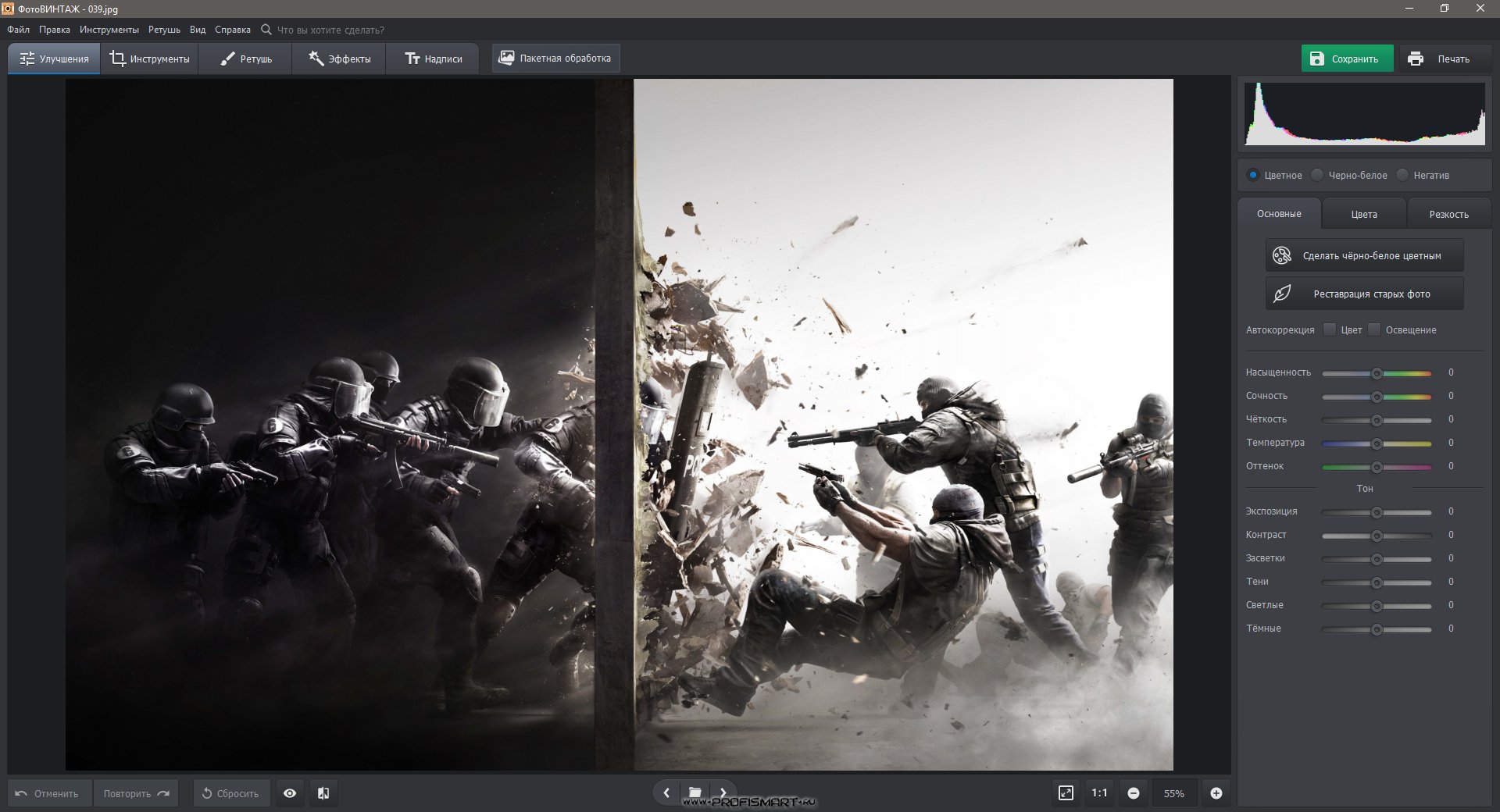This screenshot has height=812, width=1500.
Task: Click the Отменить undo button
Action: pyautogui.click(x=49, y=793)
